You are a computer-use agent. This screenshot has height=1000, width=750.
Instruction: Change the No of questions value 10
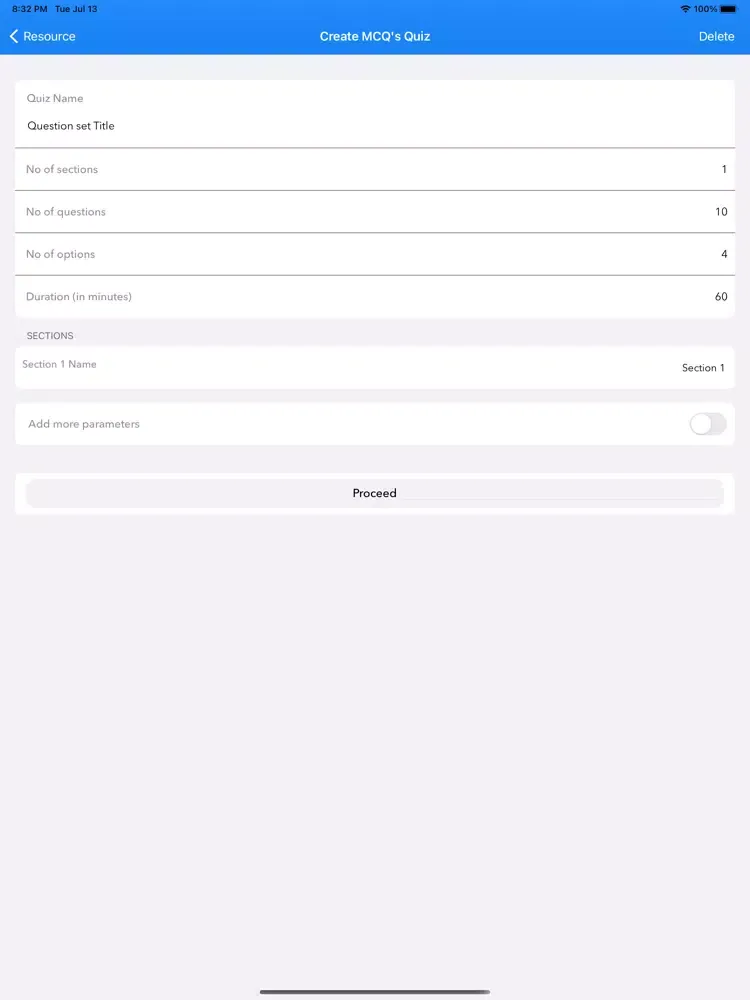[721, 212]
